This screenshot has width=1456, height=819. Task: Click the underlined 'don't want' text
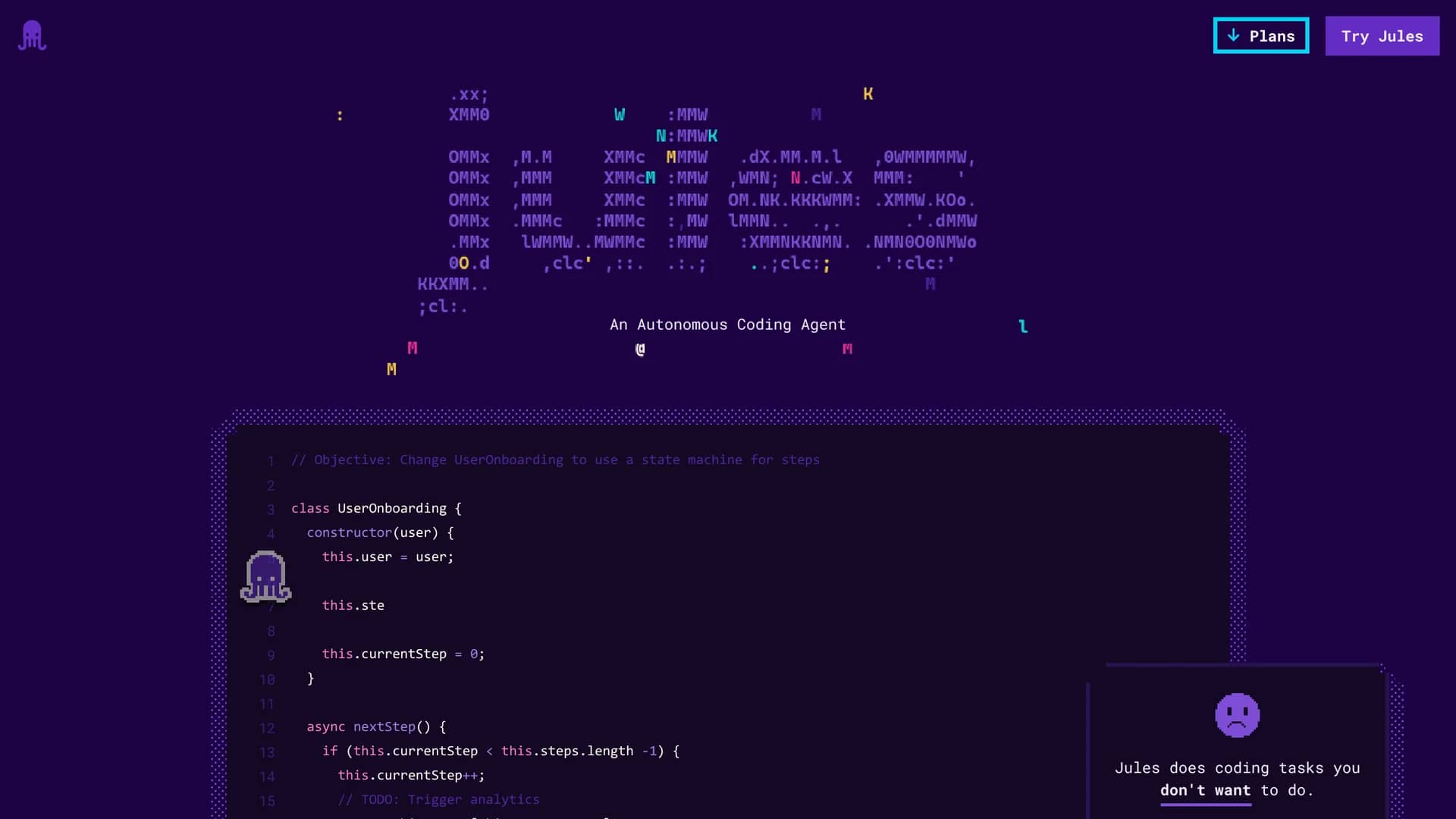1205,790
